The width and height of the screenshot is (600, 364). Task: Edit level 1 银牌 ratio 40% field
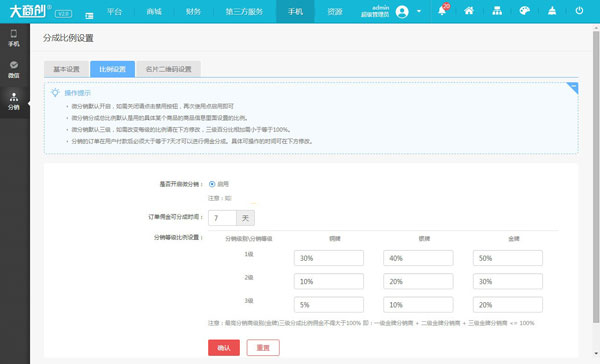point(418,258)
